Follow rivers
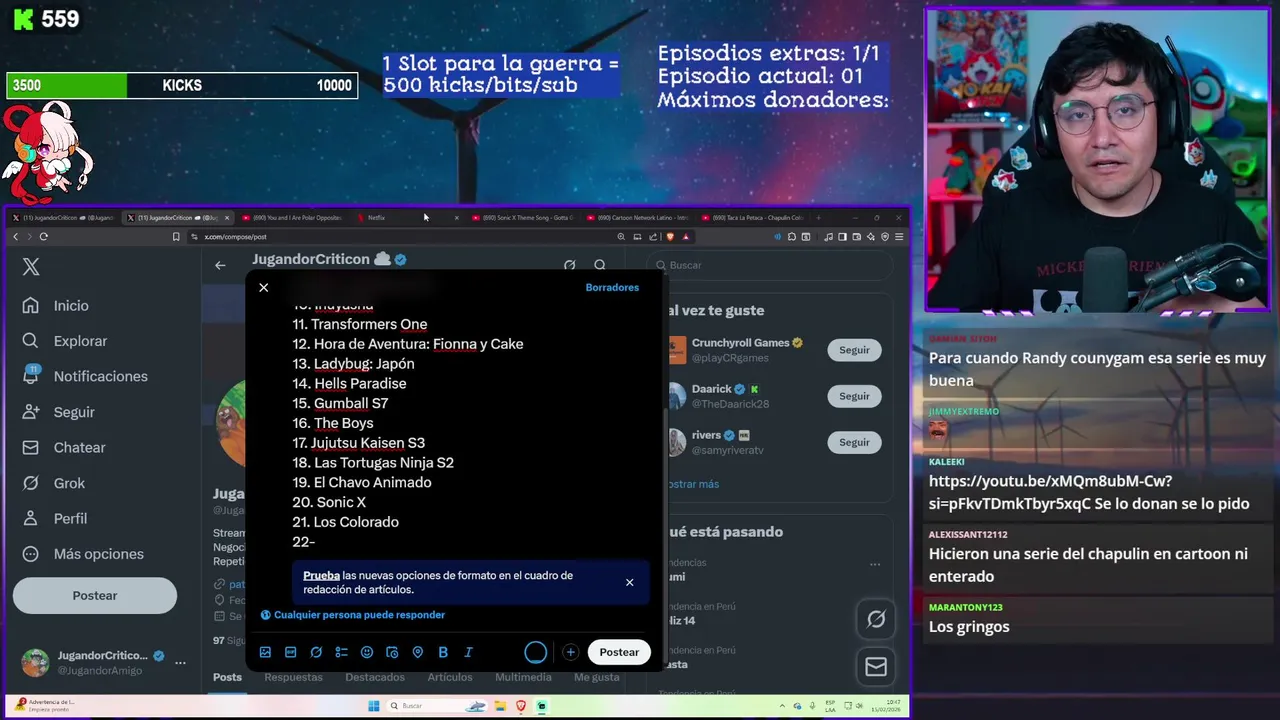Screen dimensions: 1280x720 point(854,442)
